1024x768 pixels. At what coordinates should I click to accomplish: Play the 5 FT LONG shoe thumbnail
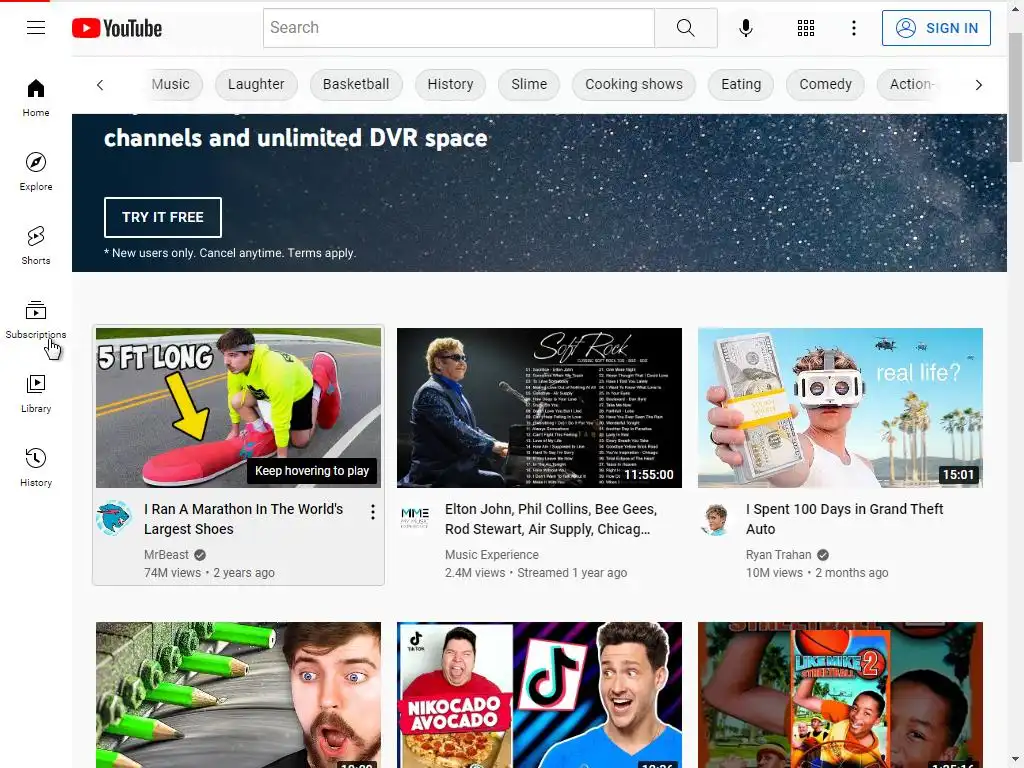point(238,408)
